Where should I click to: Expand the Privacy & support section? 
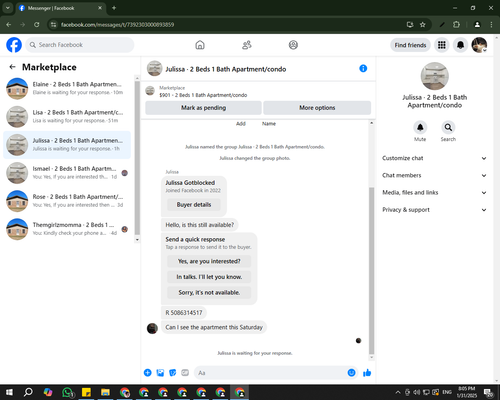click(434, 210)
